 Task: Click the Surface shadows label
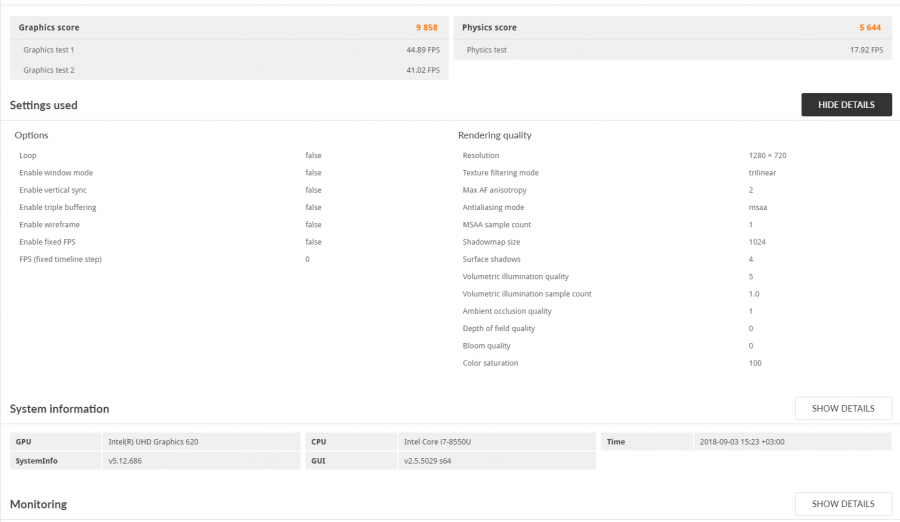tap(492, 259)
